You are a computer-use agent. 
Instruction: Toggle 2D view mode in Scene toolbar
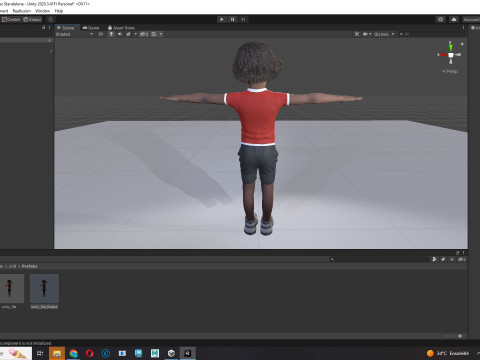pos(100,34)
